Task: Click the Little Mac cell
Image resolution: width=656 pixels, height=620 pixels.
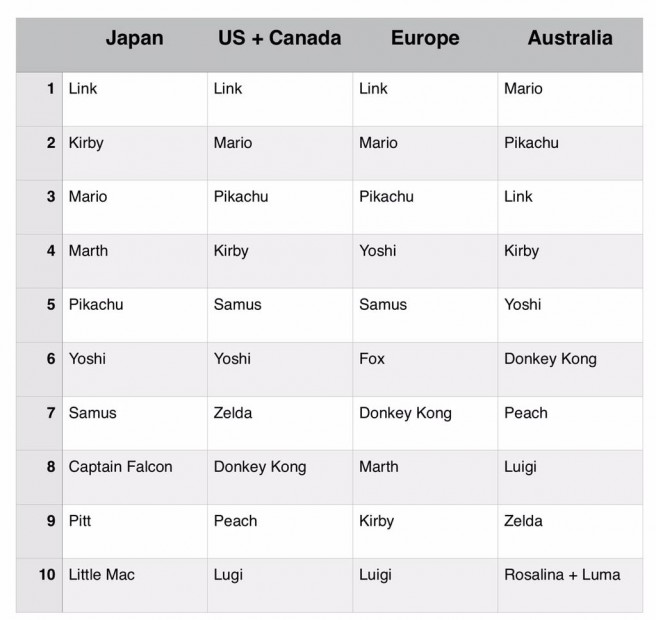Action: coord(101,575)
